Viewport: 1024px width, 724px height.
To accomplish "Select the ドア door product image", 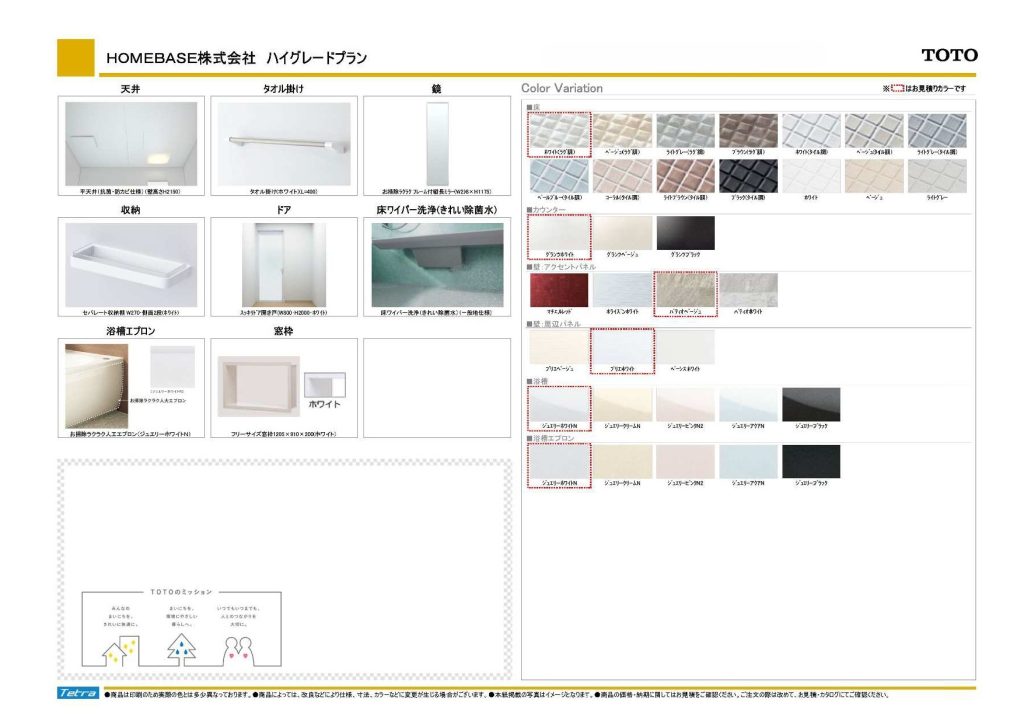I will (284, 265).
